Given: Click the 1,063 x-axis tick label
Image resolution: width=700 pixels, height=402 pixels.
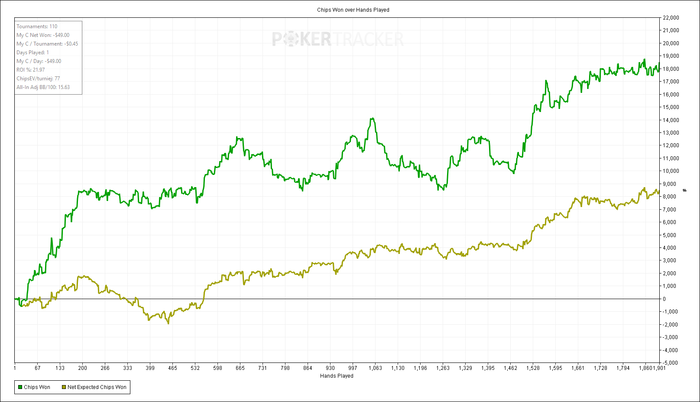Looking at the screenshot, I should pyautogui.click(x=375, y=368).
